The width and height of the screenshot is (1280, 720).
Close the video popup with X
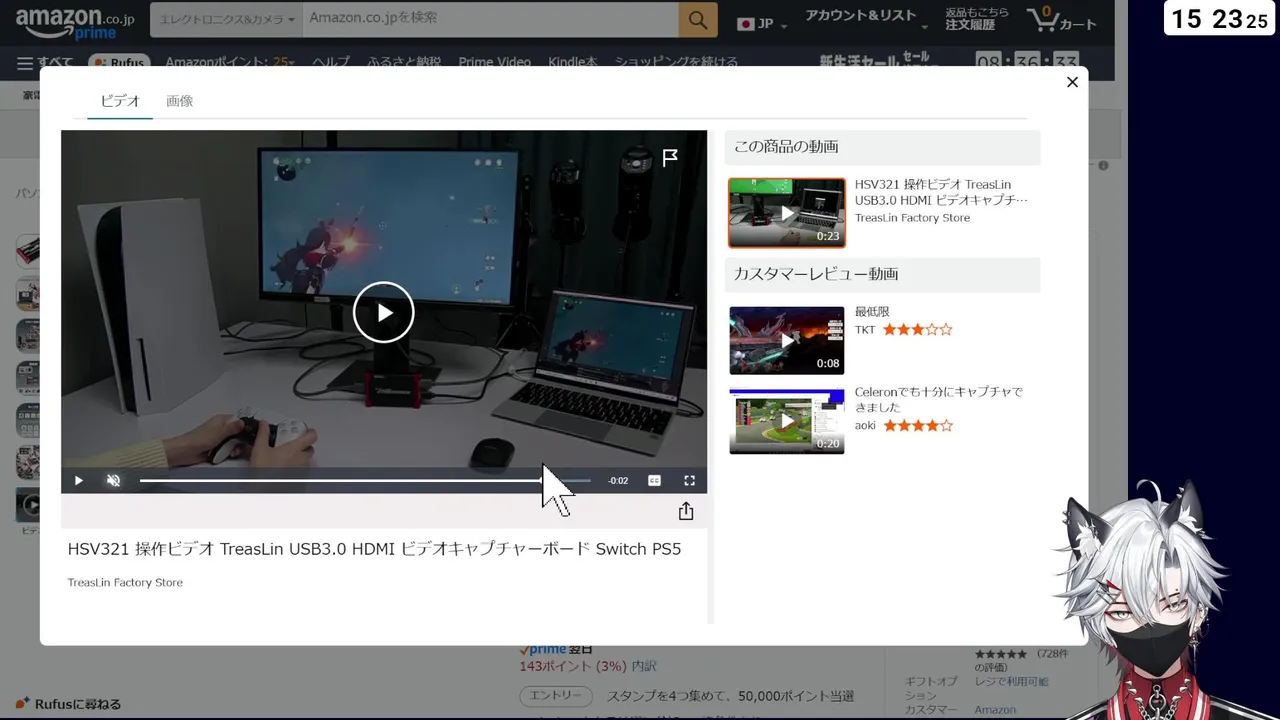tap(1072, 82)
